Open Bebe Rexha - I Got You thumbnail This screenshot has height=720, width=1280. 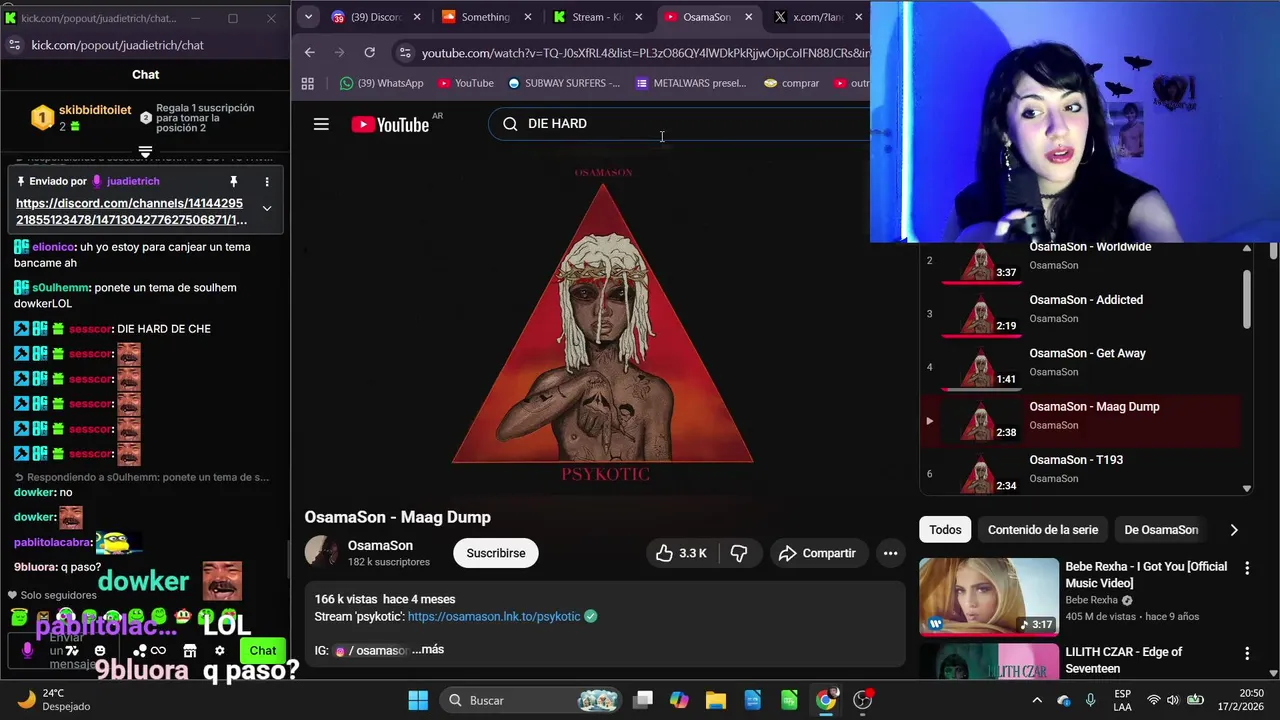(989, 597)
